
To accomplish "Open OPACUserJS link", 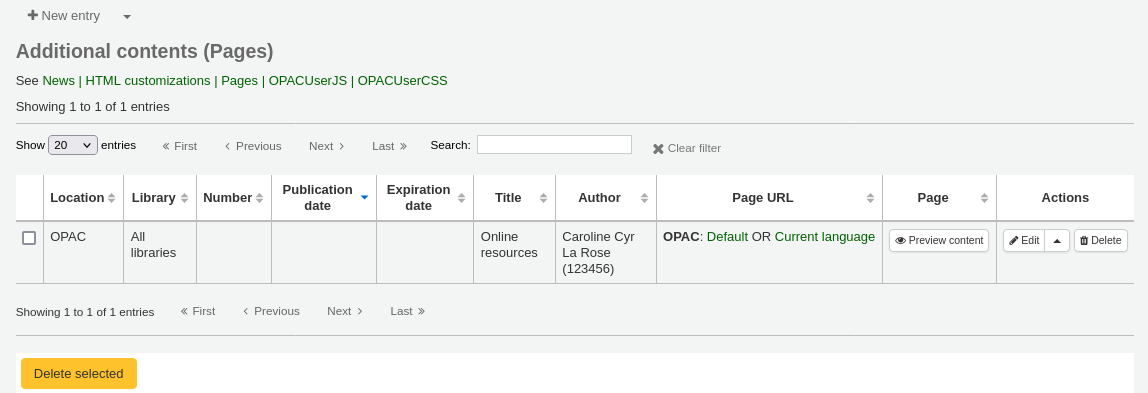I will point(308,81).
